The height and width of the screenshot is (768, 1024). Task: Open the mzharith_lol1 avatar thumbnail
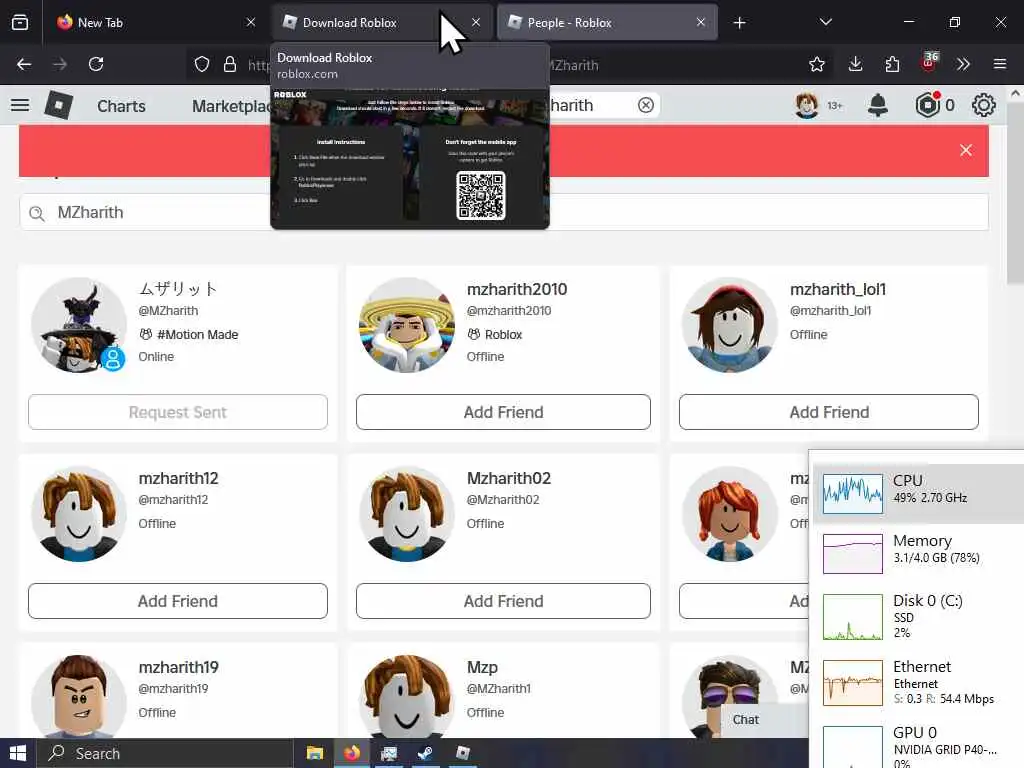pyautogui.click(x=729, y=325)
